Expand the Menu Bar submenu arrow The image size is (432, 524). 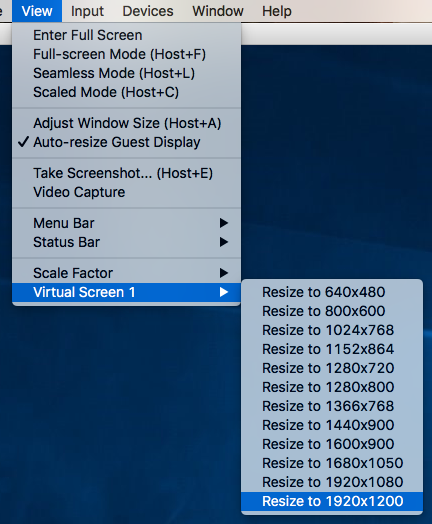tap(224, 223)
